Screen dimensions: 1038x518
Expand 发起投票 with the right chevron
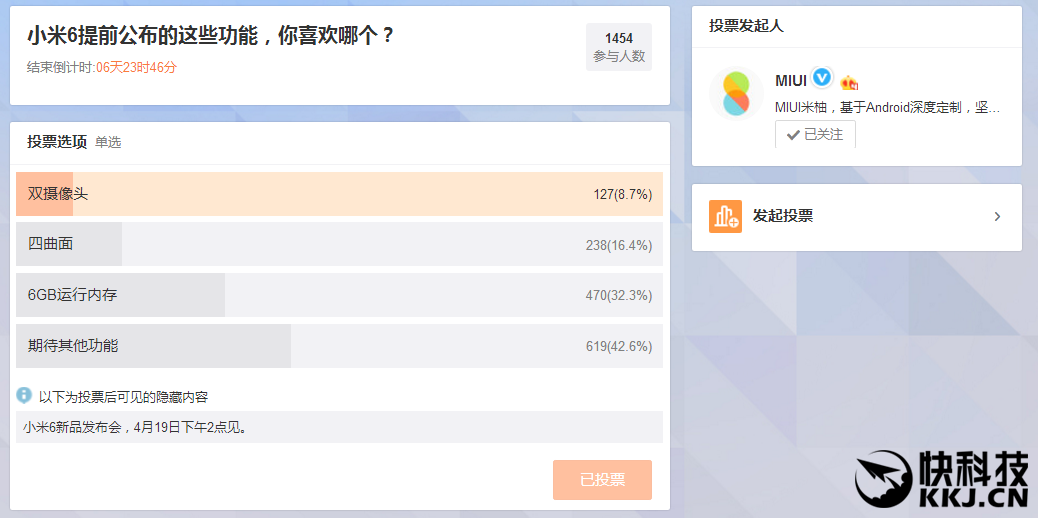(x=997, y=216)
